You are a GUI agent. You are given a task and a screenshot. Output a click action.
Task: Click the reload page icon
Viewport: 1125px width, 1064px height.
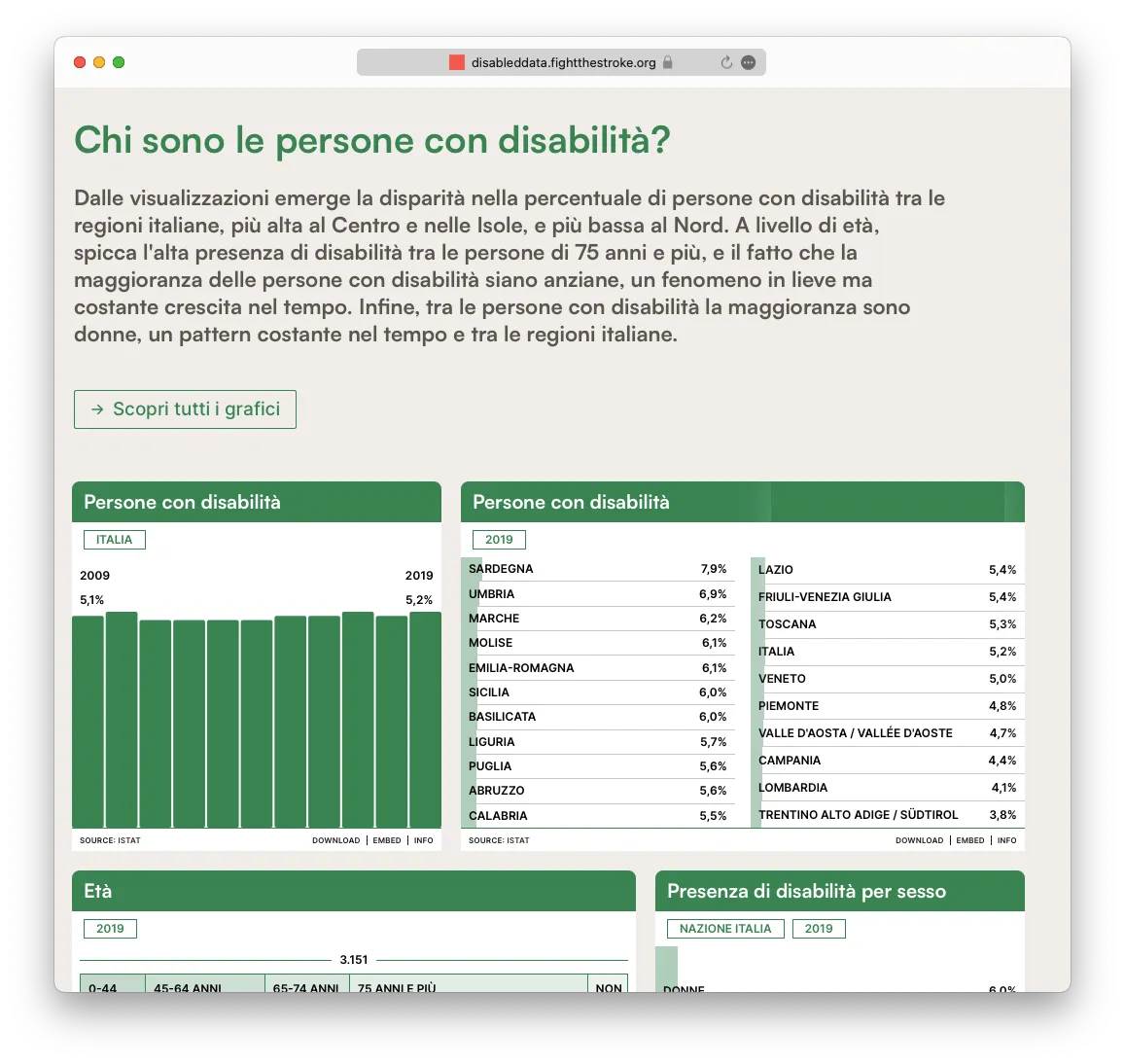coord(726,62)
